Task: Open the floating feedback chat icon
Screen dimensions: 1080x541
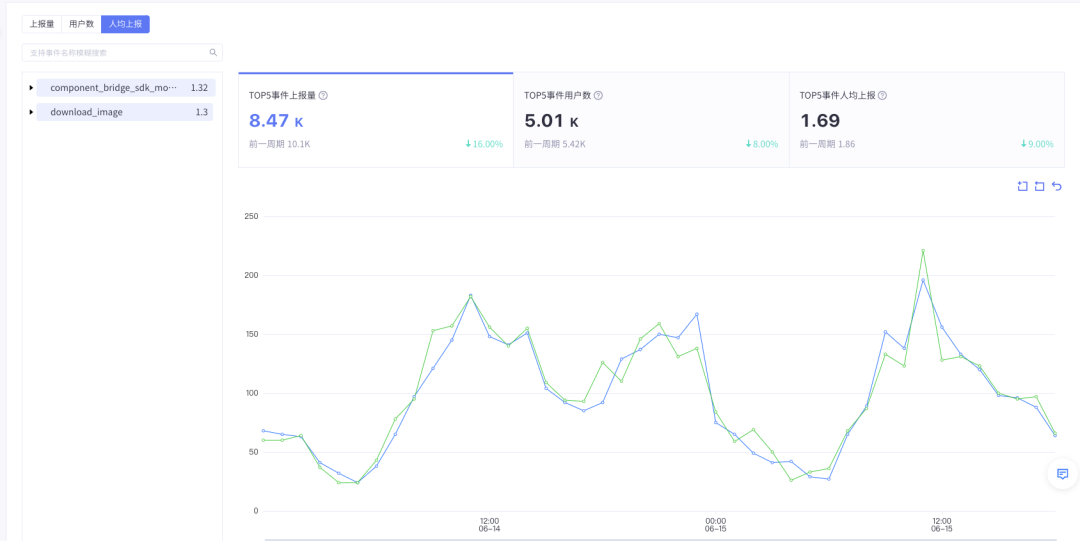Action: coord(1062,474)
